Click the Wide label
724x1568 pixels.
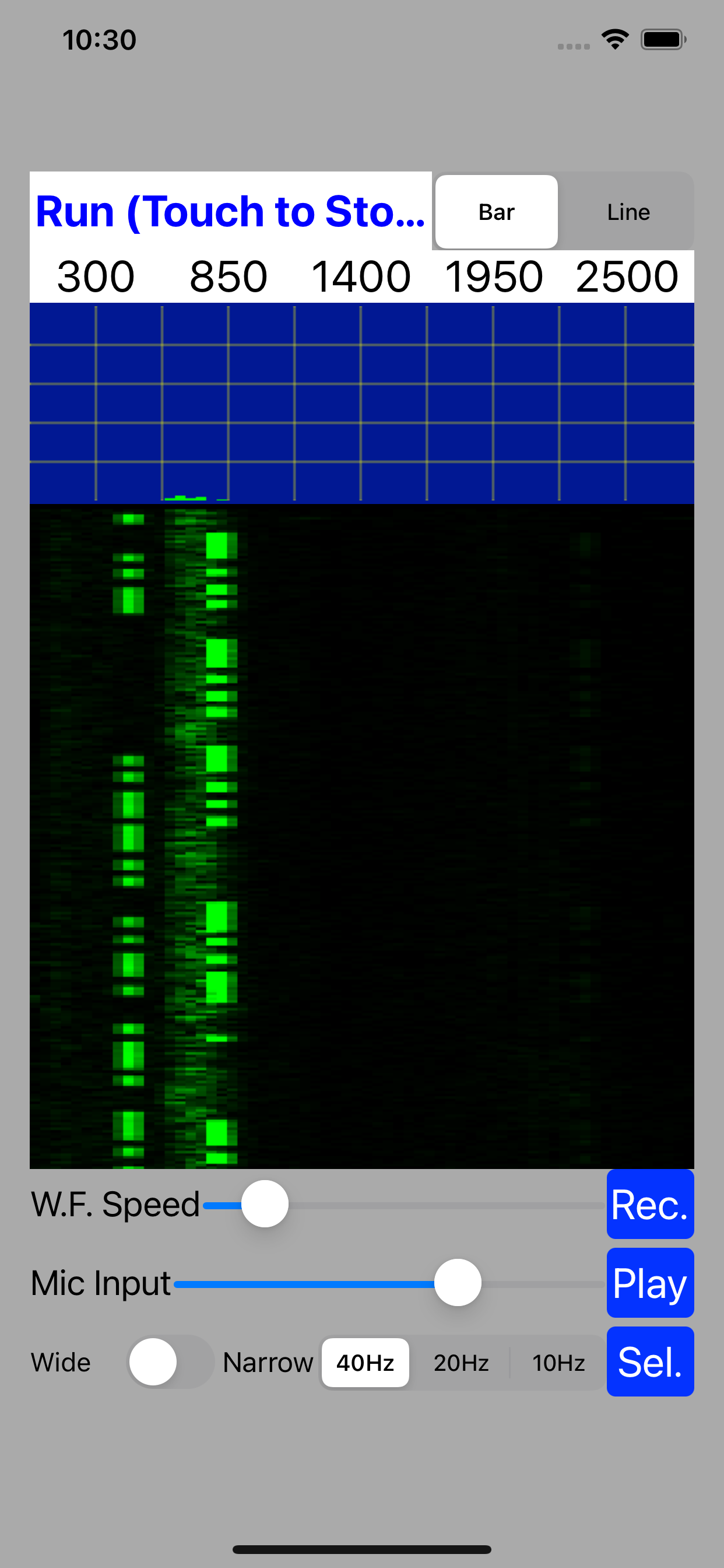(x=61, y=1362)
